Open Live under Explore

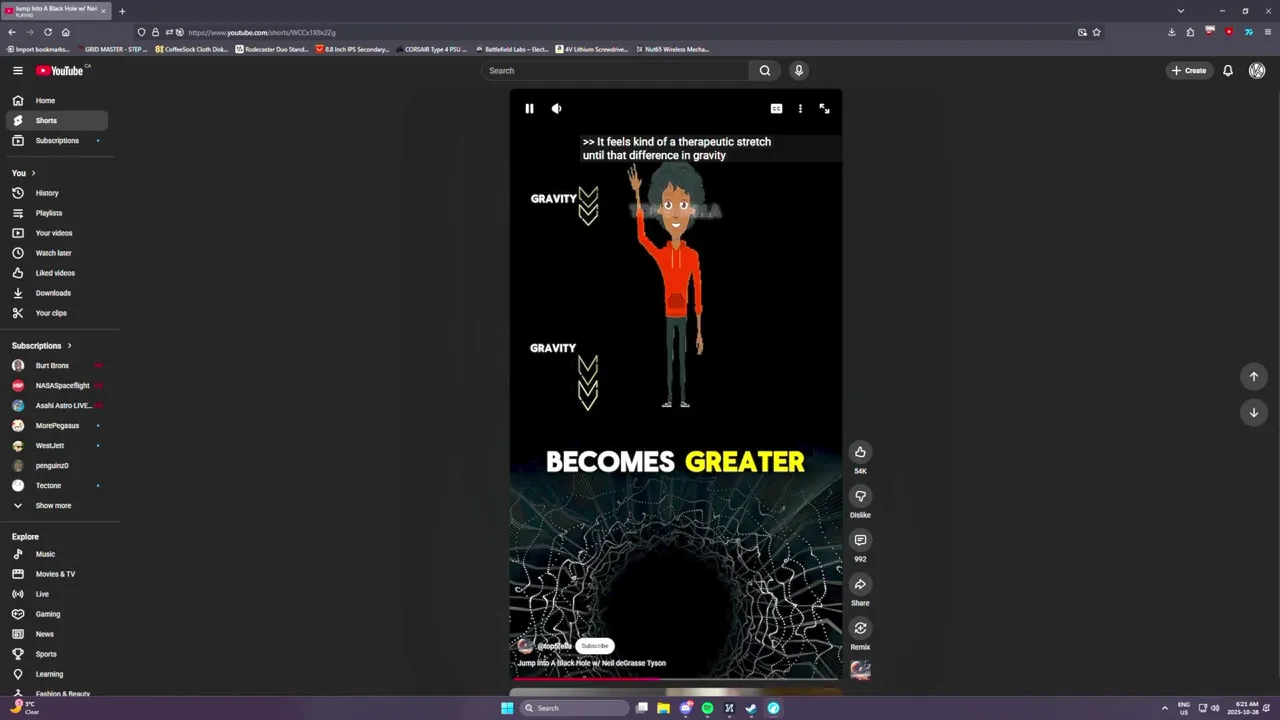(x=57, y=594)
